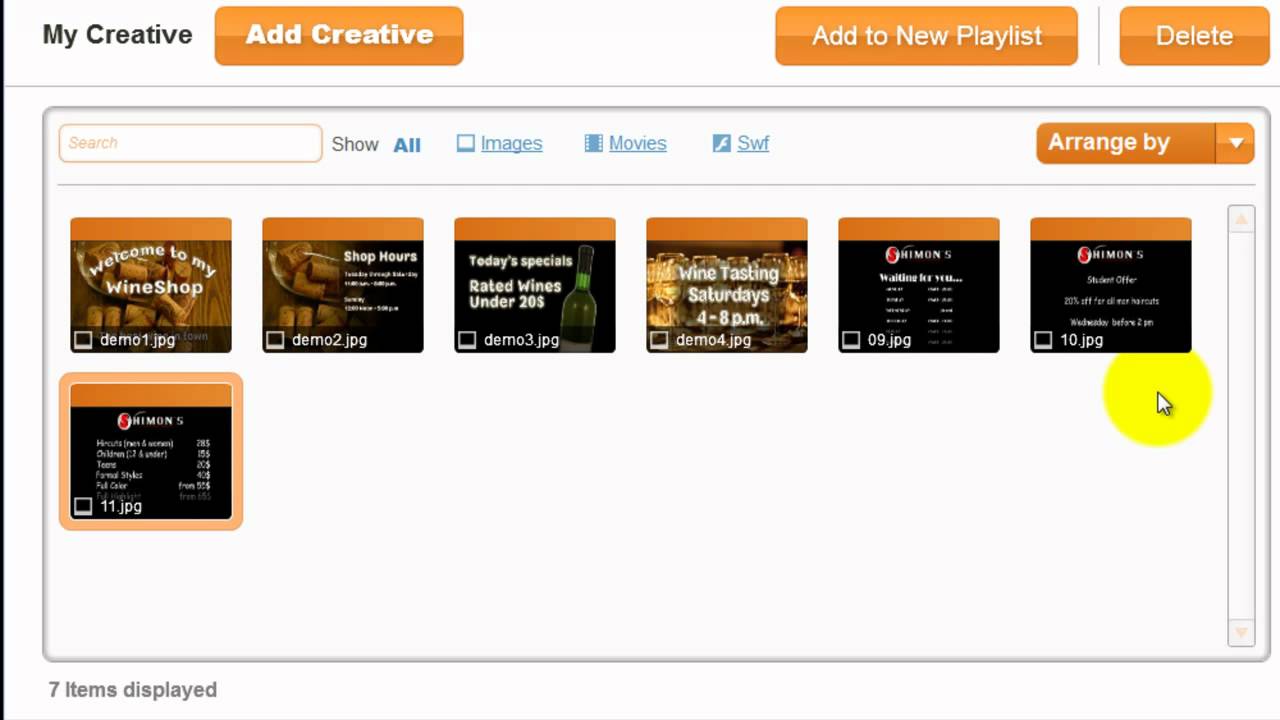Click Add to New Playlist
Screen dimensions: 1280x720
(x=926, y=36)
